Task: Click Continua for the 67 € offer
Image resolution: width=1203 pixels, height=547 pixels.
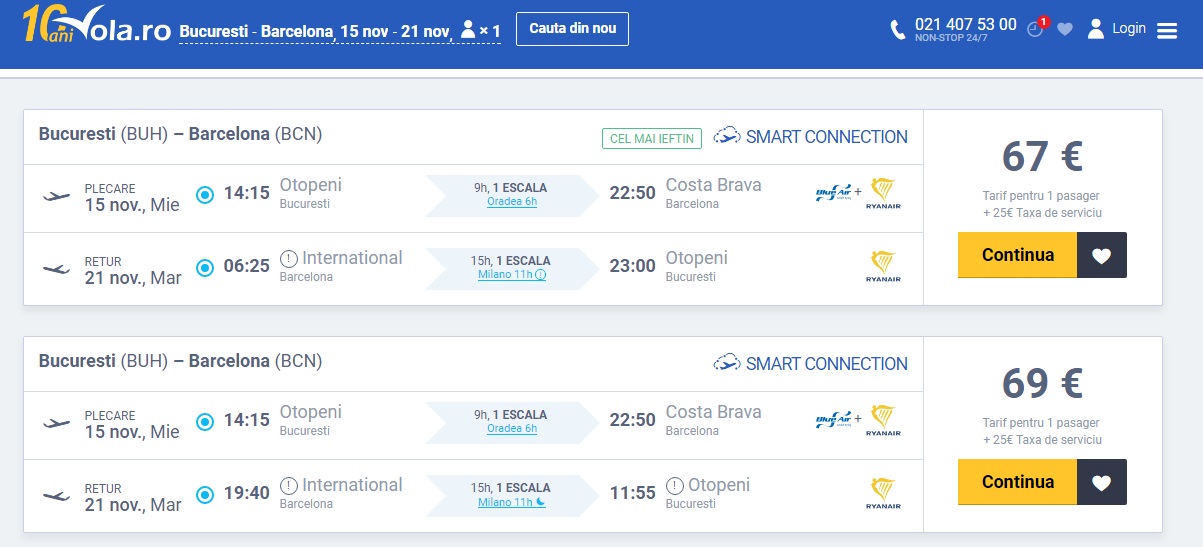Action: click(x=1017, y=255)
